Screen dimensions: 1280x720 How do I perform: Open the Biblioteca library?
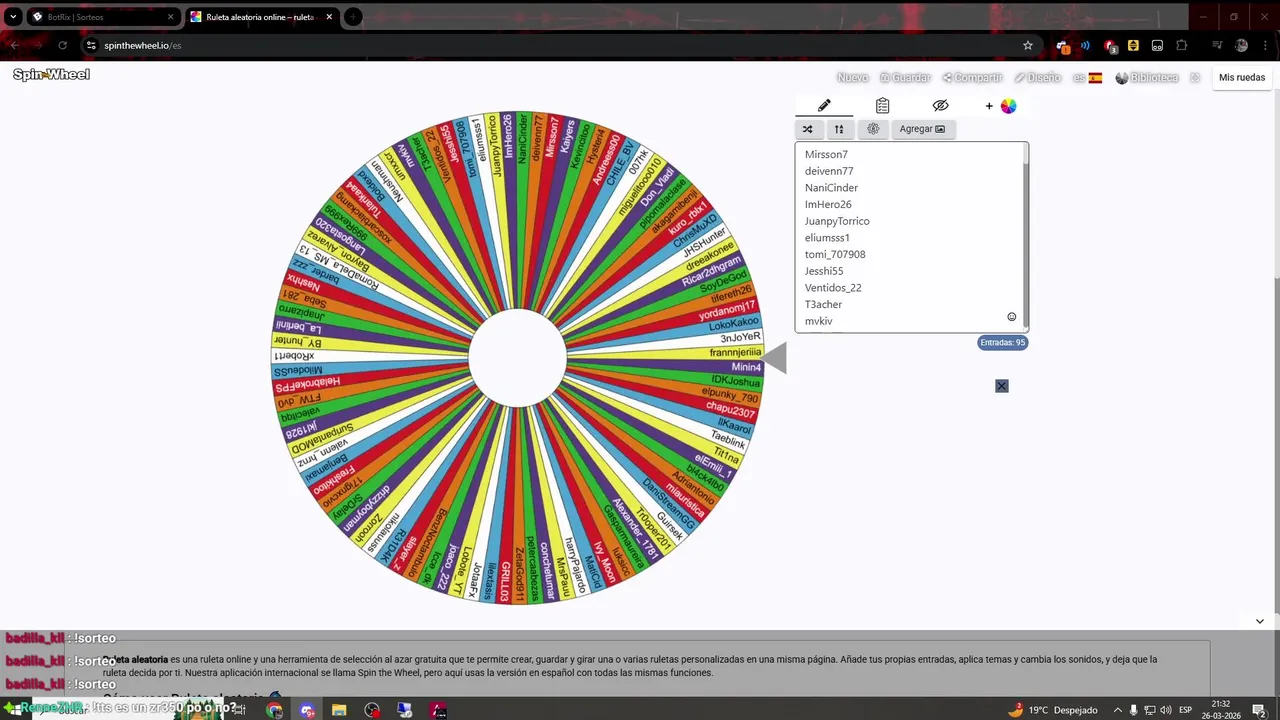(x=1147, y=78)
